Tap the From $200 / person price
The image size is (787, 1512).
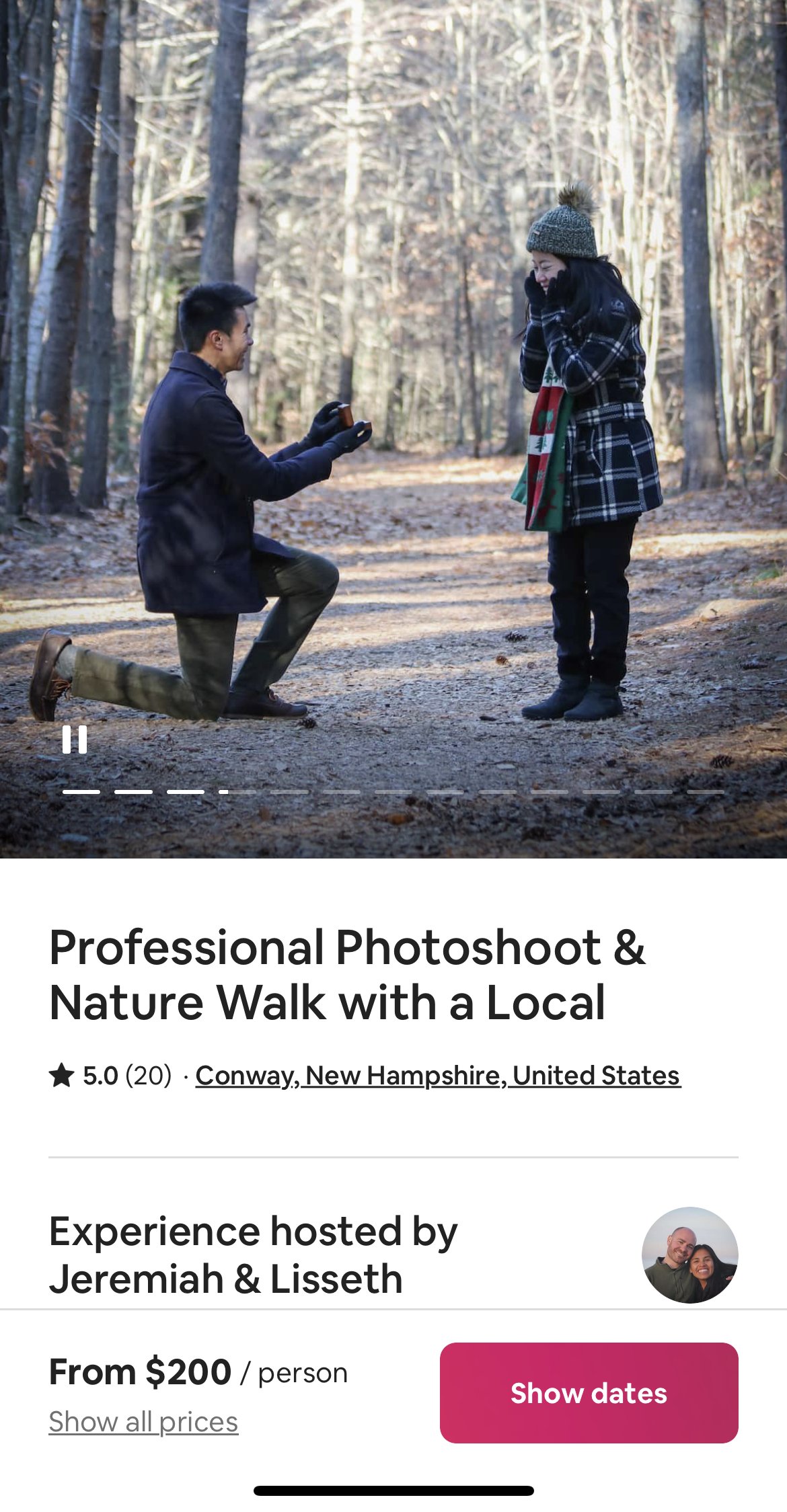198,1372
